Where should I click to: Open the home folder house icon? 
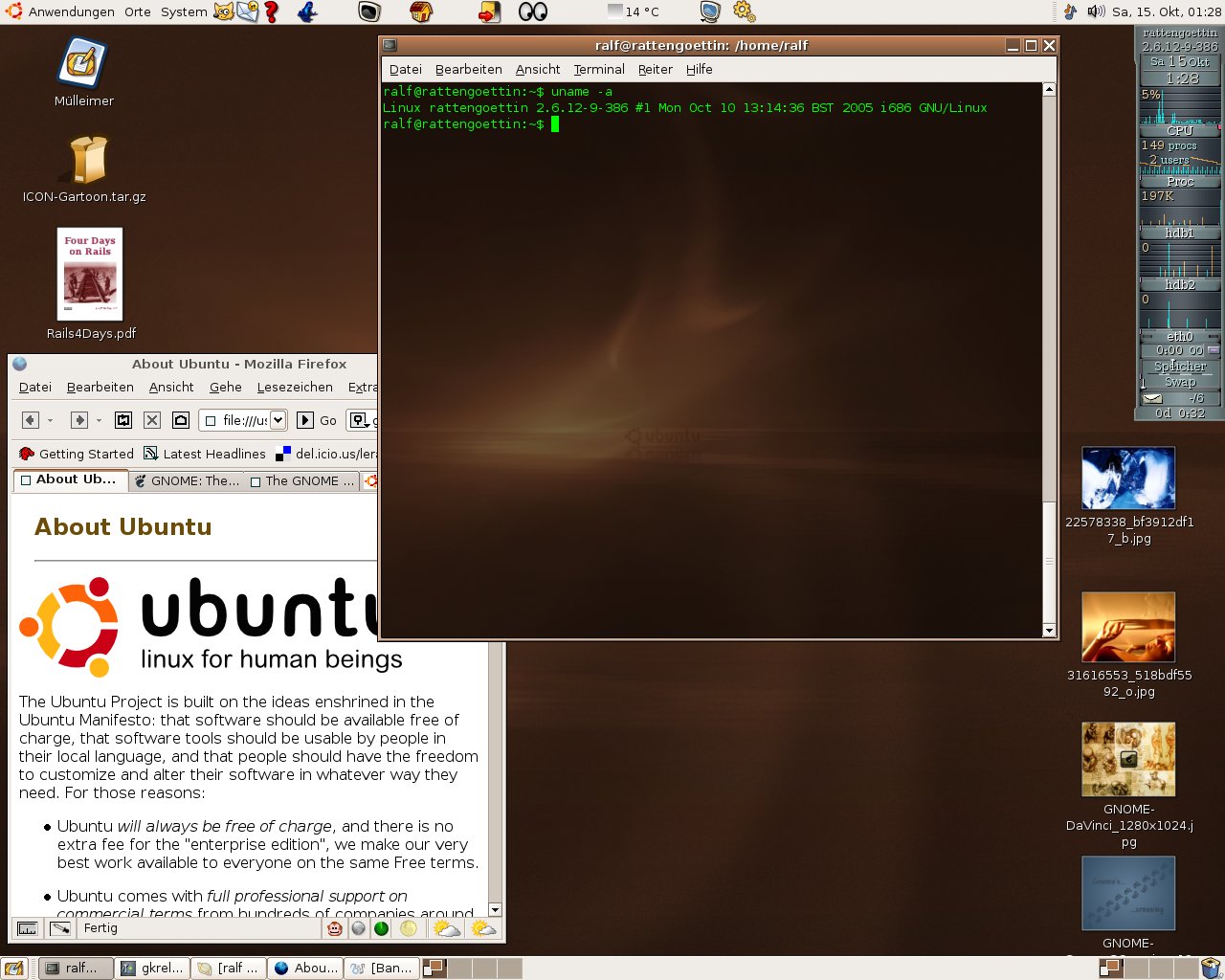point(421,11)
